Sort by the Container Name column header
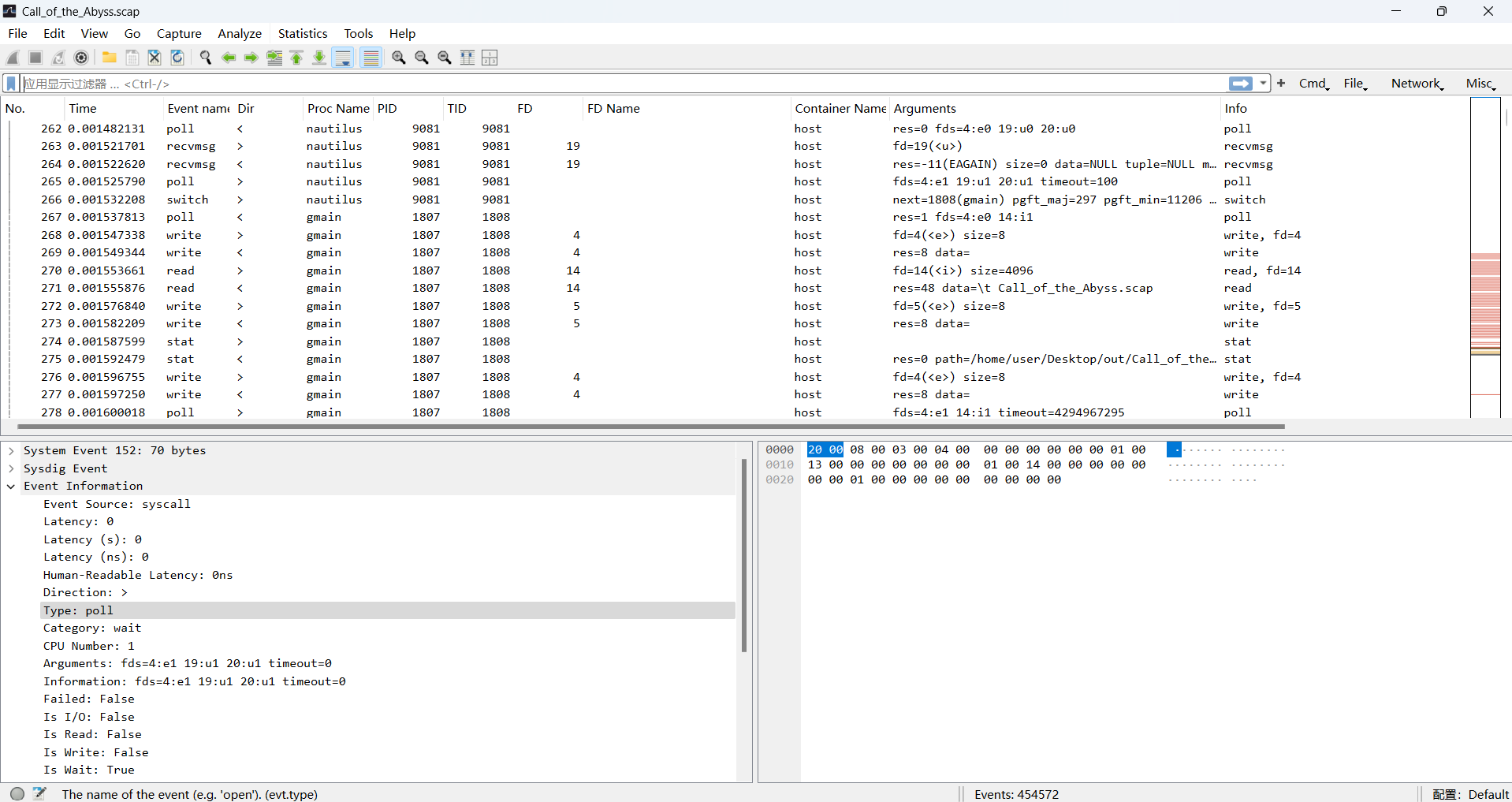Viewport: 1512px width, 802px height. pos(840,109)
